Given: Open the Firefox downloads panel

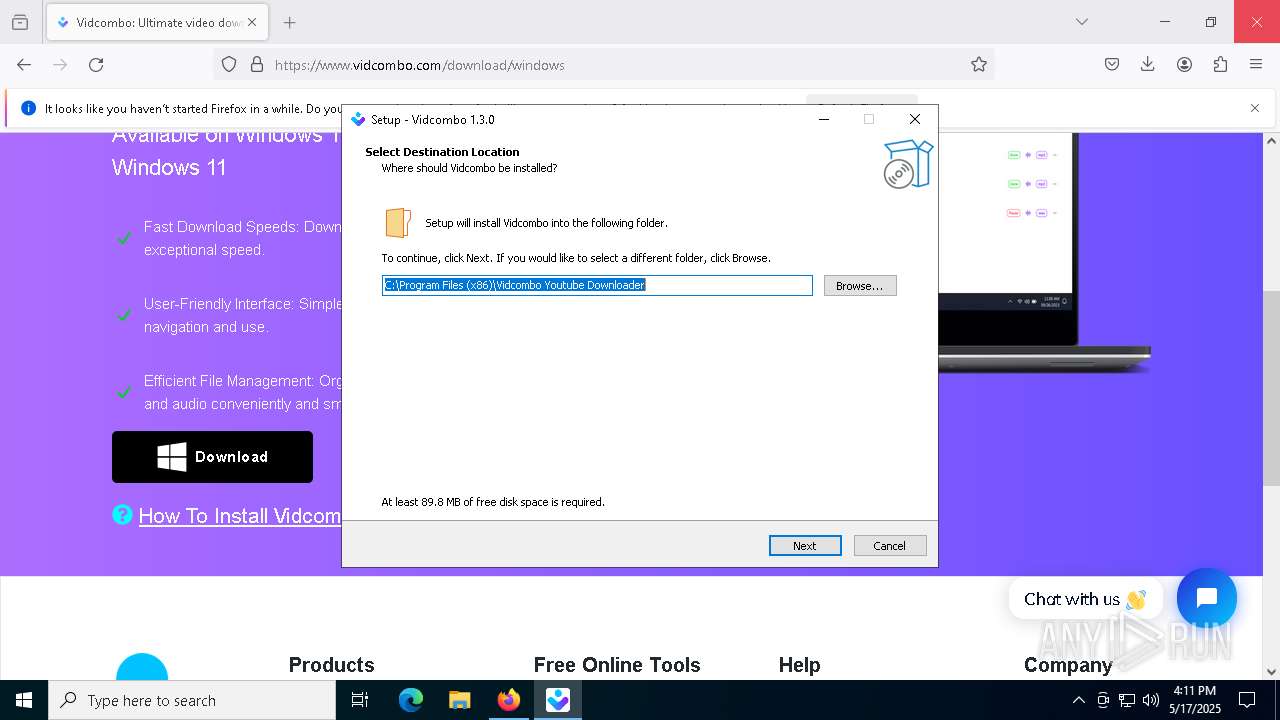Looking at the screenshot, I should (1148, 65).
